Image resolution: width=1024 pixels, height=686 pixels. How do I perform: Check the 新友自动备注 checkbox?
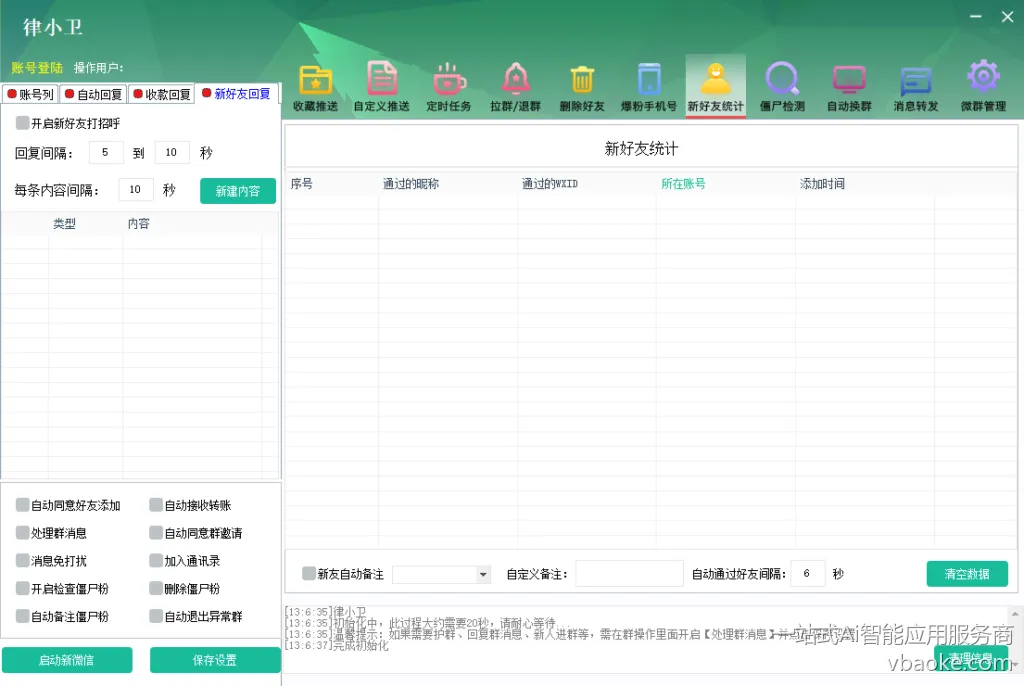pos(309,574)
